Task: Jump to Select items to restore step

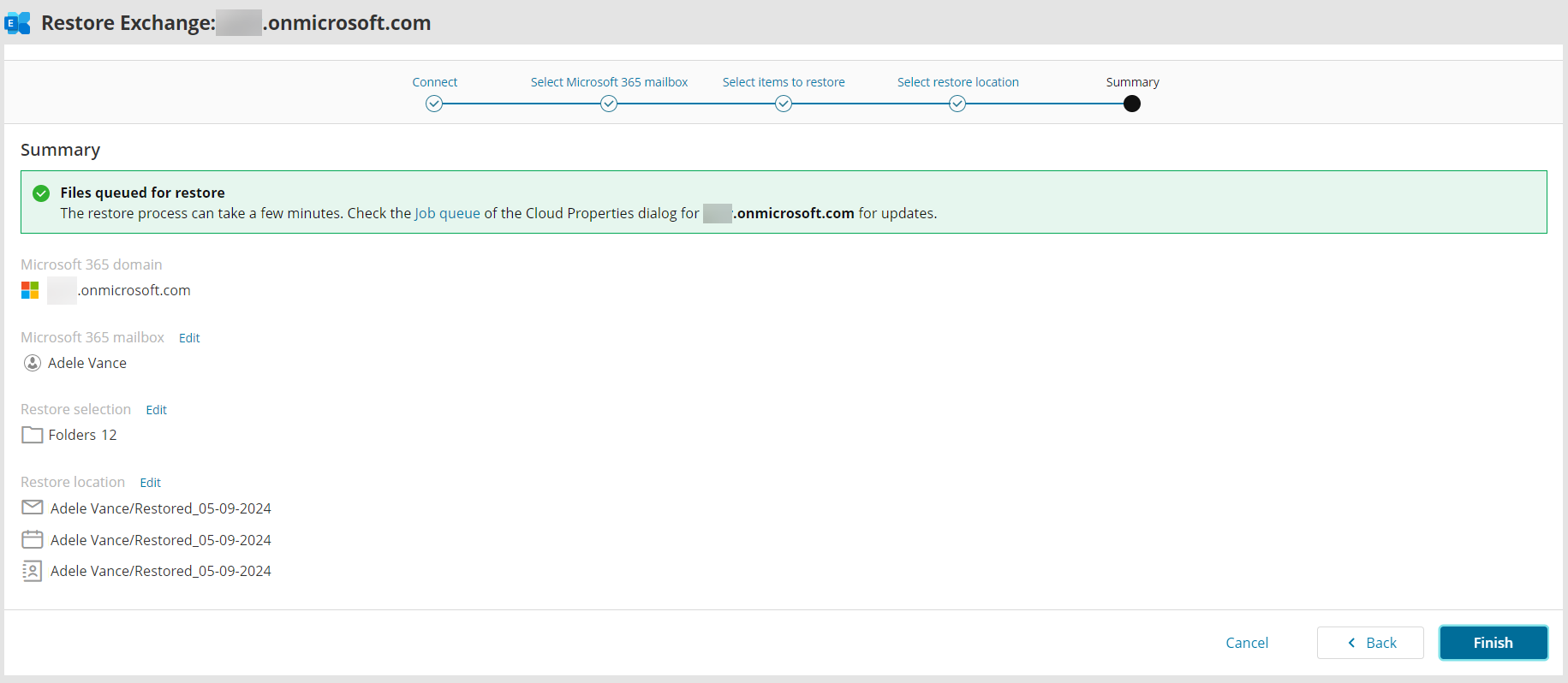Action: tap(784, 104)
